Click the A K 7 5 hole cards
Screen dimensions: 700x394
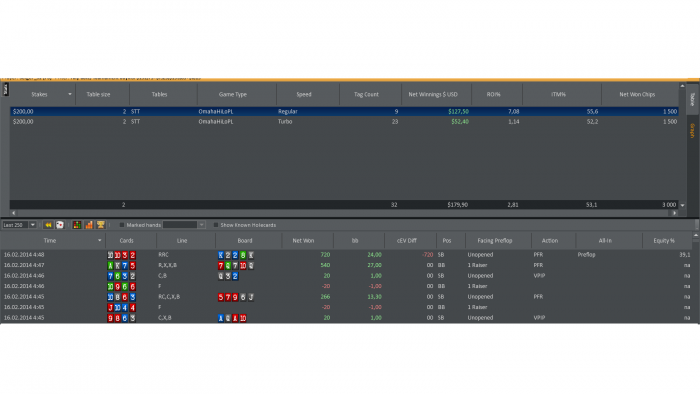121,265
